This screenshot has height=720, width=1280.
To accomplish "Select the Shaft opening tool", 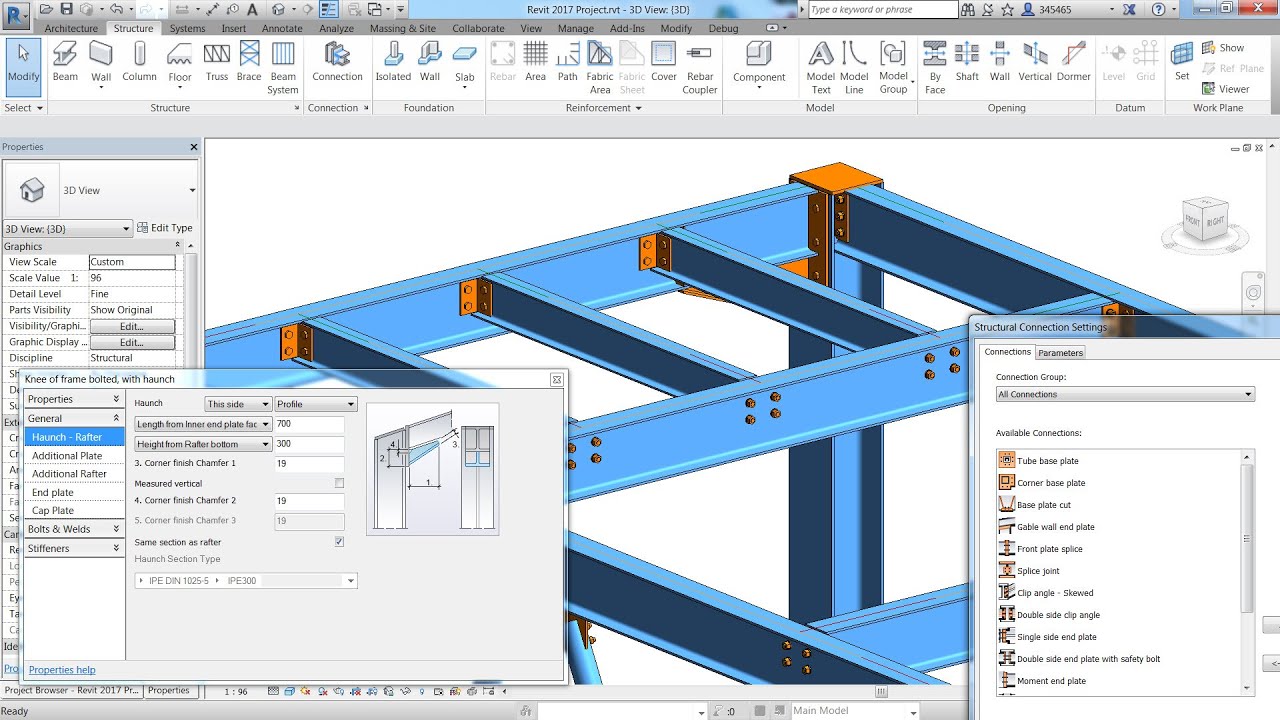I will 967,62.
